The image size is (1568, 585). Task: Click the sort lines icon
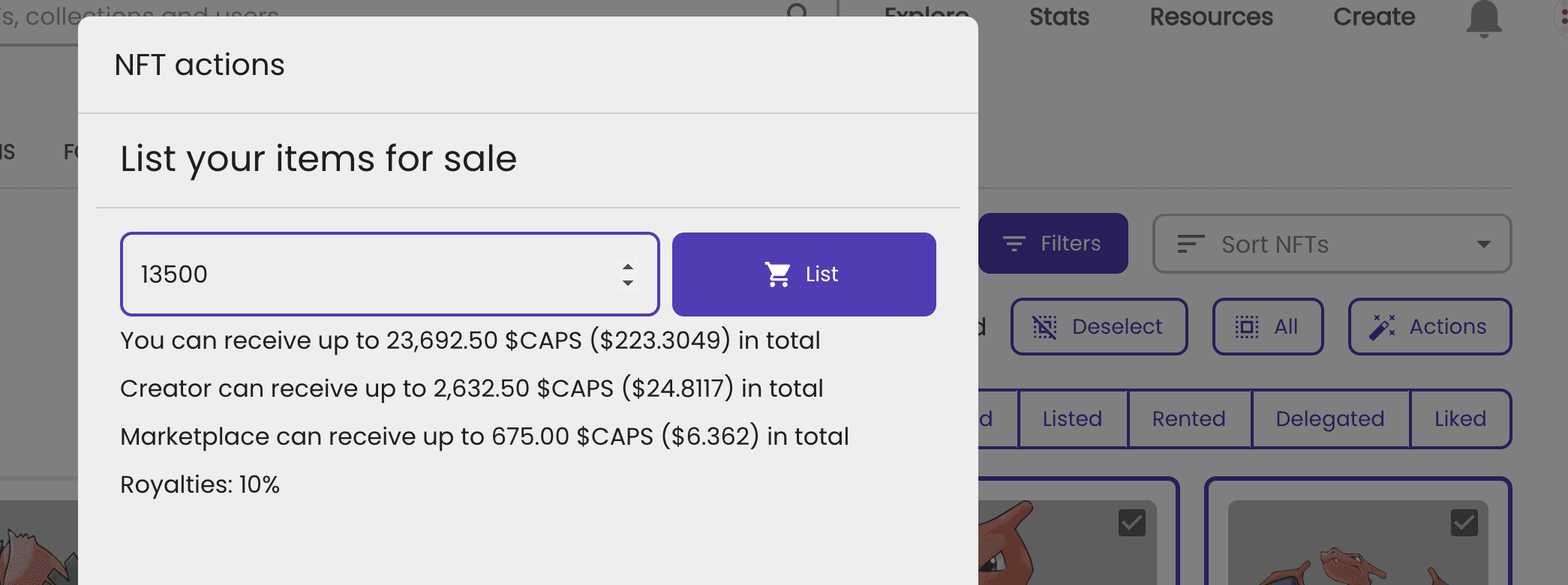tap(1191, 244)
